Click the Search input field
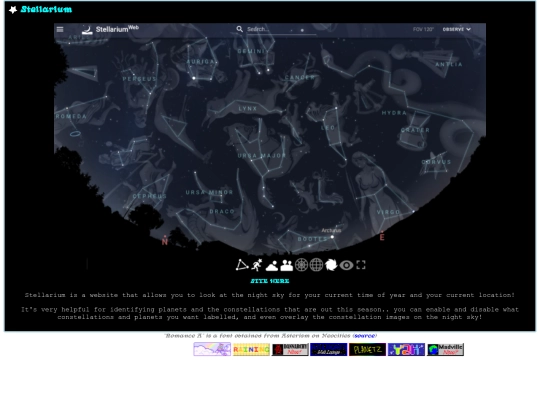The width and height of the screenshot is (540, 405). tap(281, 30)
